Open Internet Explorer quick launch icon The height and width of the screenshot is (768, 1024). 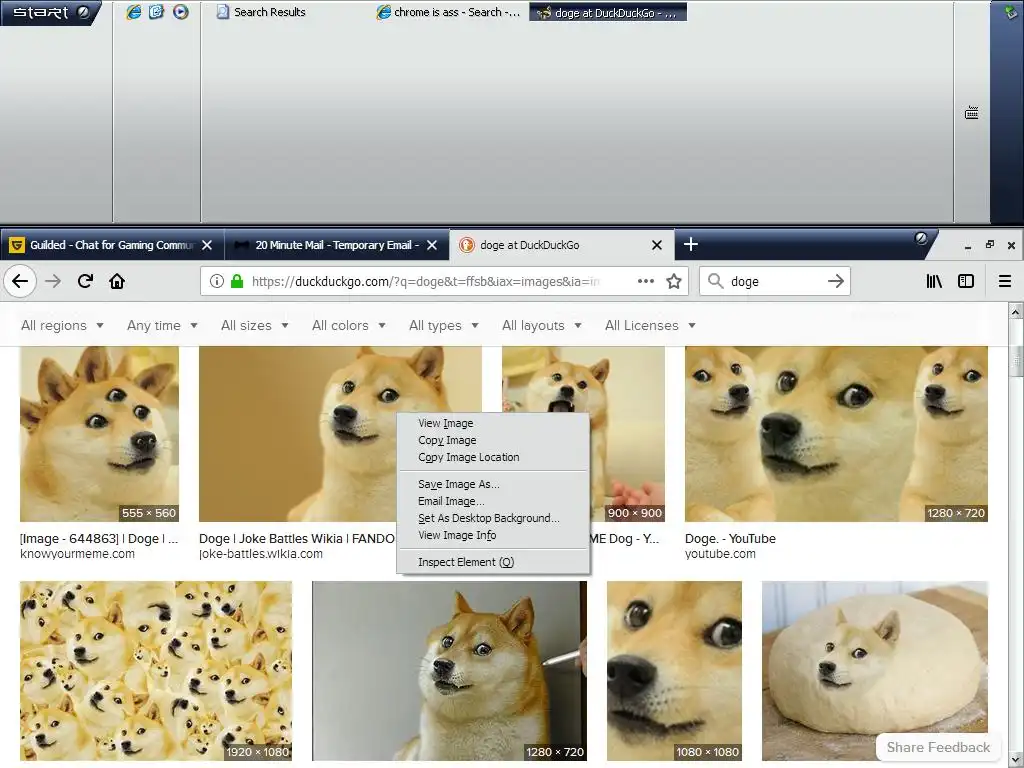click(133, 12)
